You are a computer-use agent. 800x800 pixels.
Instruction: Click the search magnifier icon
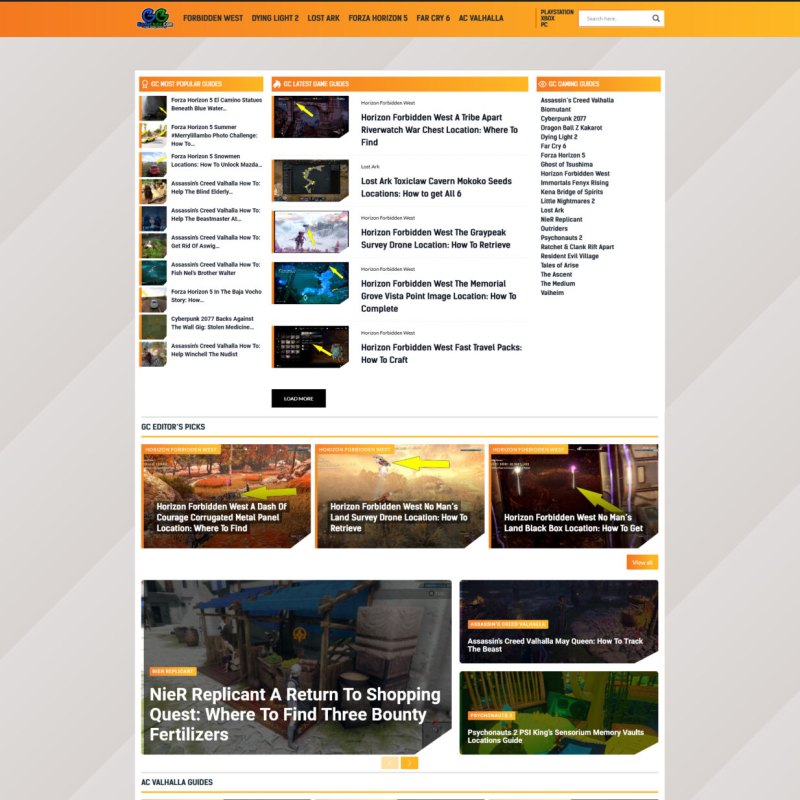[656, 18]
